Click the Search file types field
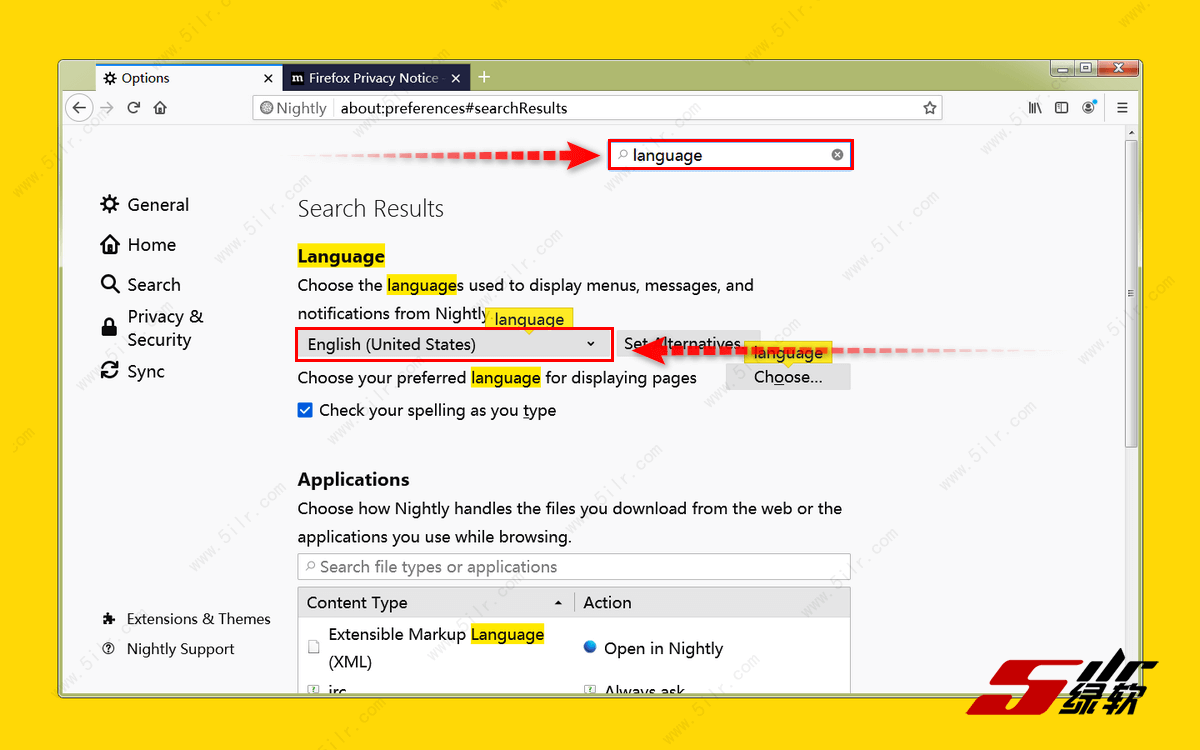Image resolution: width=1200 pixels, height=750 pixels. click(573, 567)
